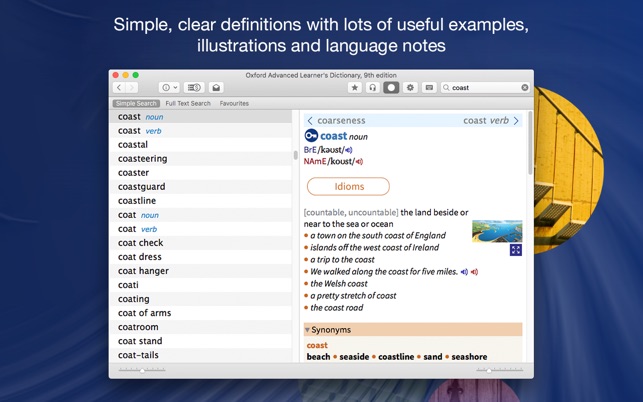Select 'coat dress' in the word list
This screenshot has width=643, height=402.
pos(201,257)
